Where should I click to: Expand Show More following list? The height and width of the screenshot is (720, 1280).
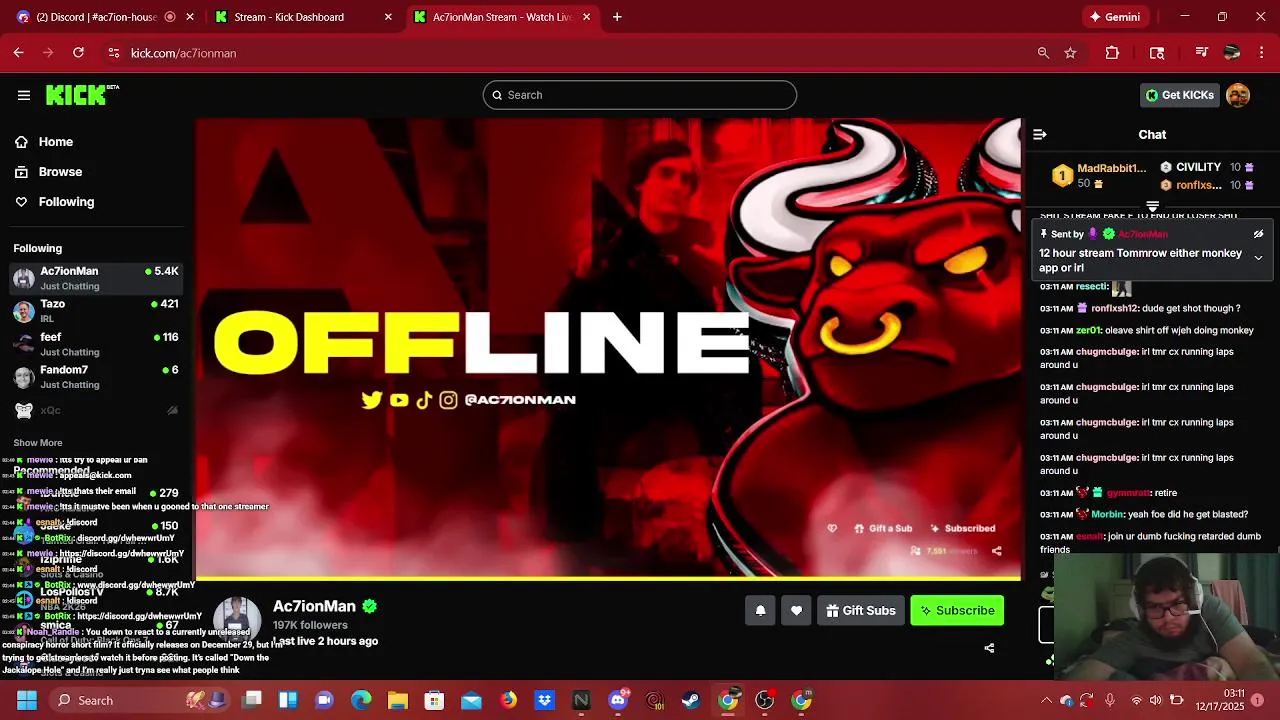pos(38,442)
